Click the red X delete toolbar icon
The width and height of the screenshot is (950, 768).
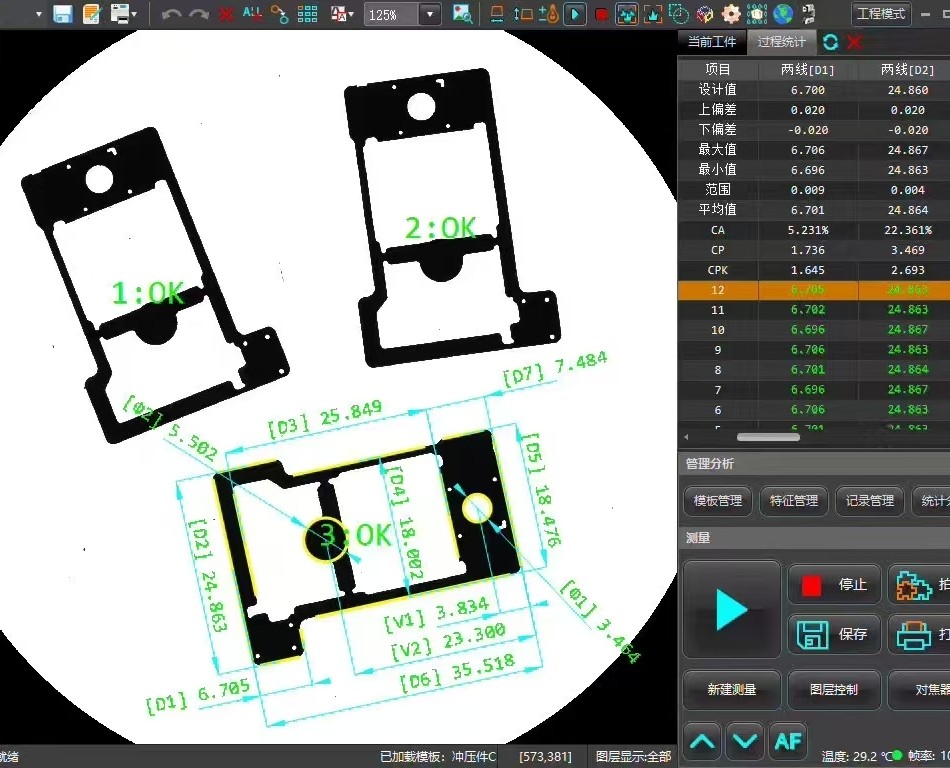click(226, 15)
